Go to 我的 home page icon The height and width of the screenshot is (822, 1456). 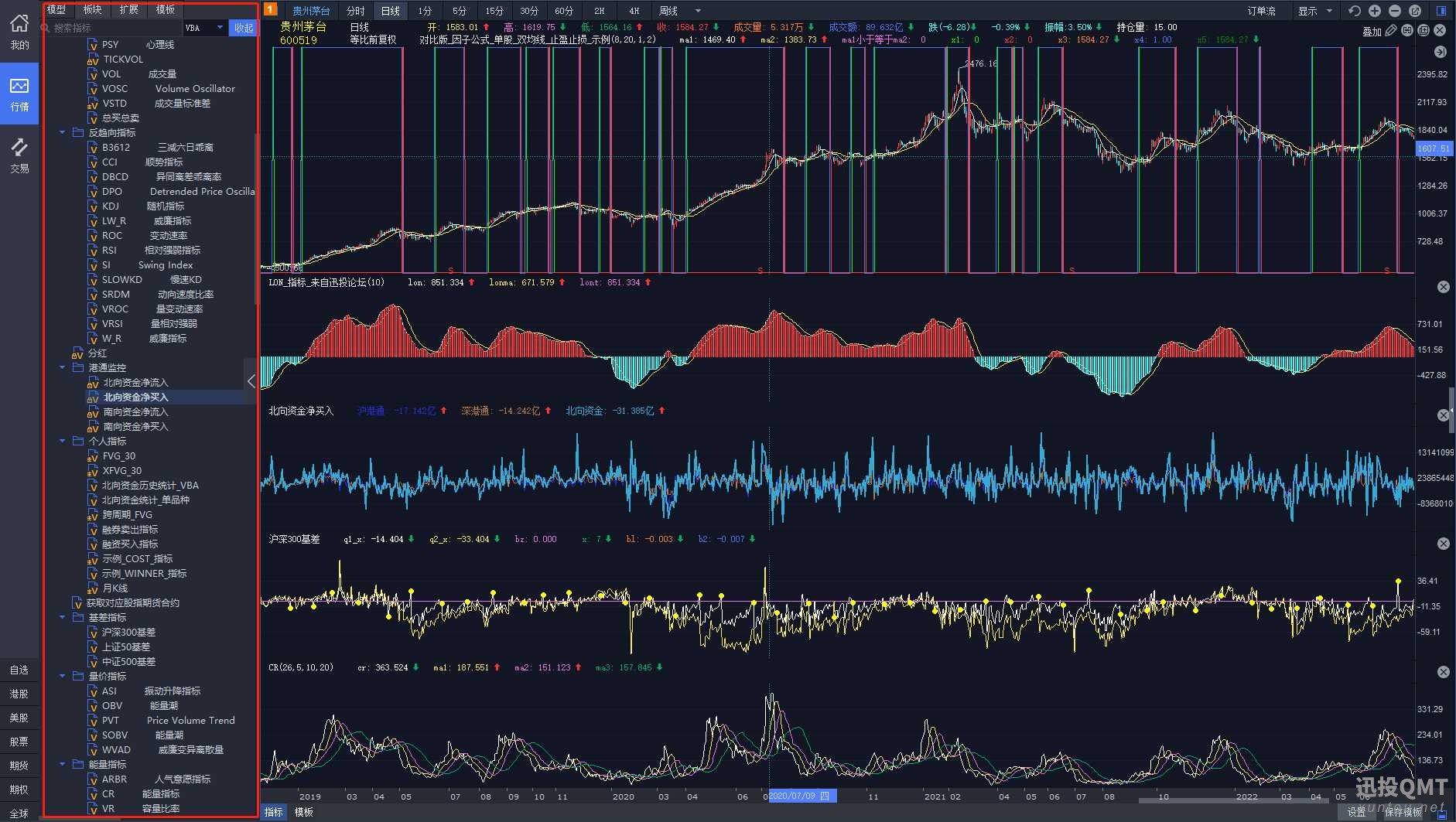pos(19,32)
